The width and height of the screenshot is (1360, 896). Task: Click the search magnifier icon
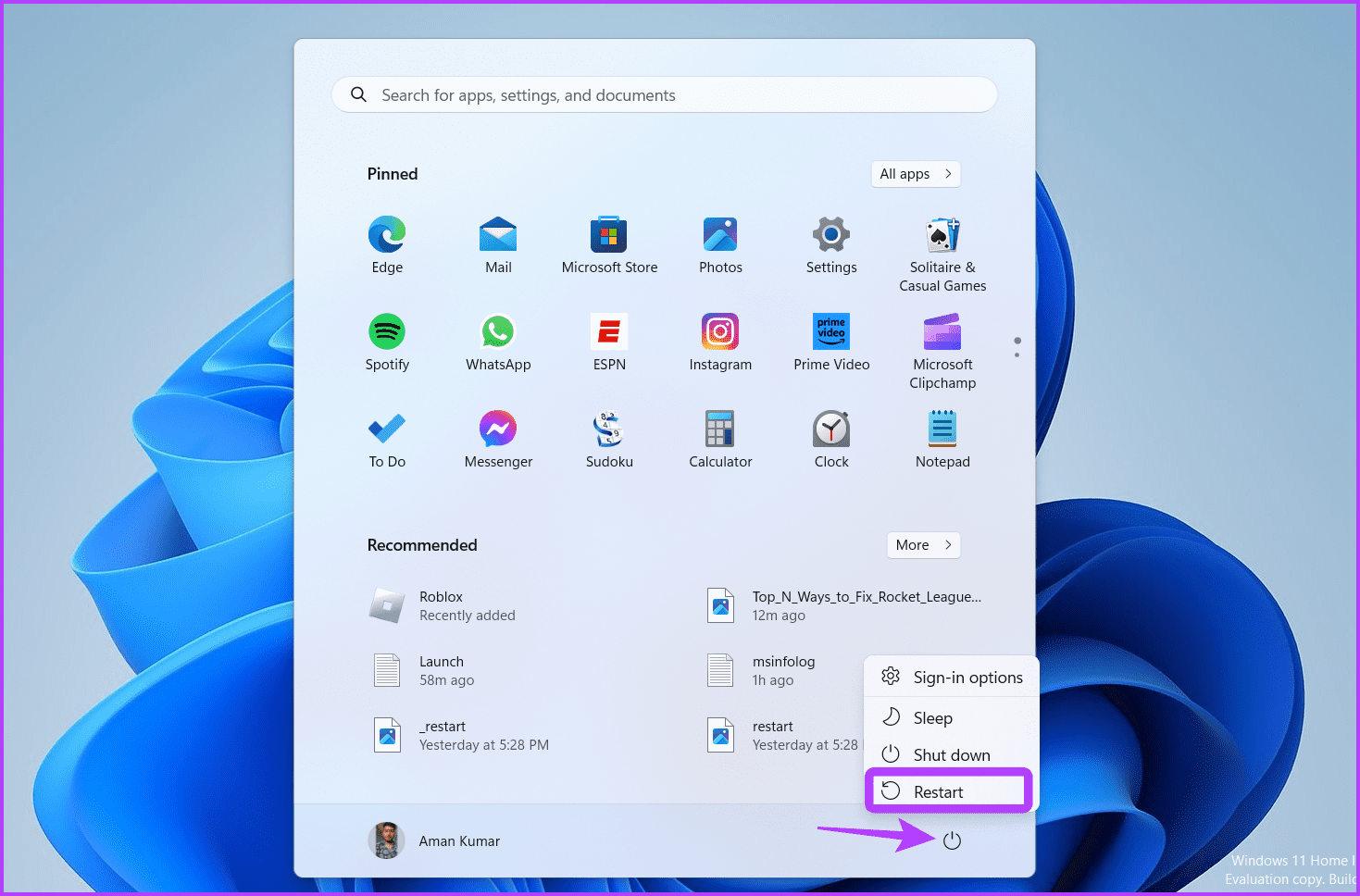(x=359, y=94)
